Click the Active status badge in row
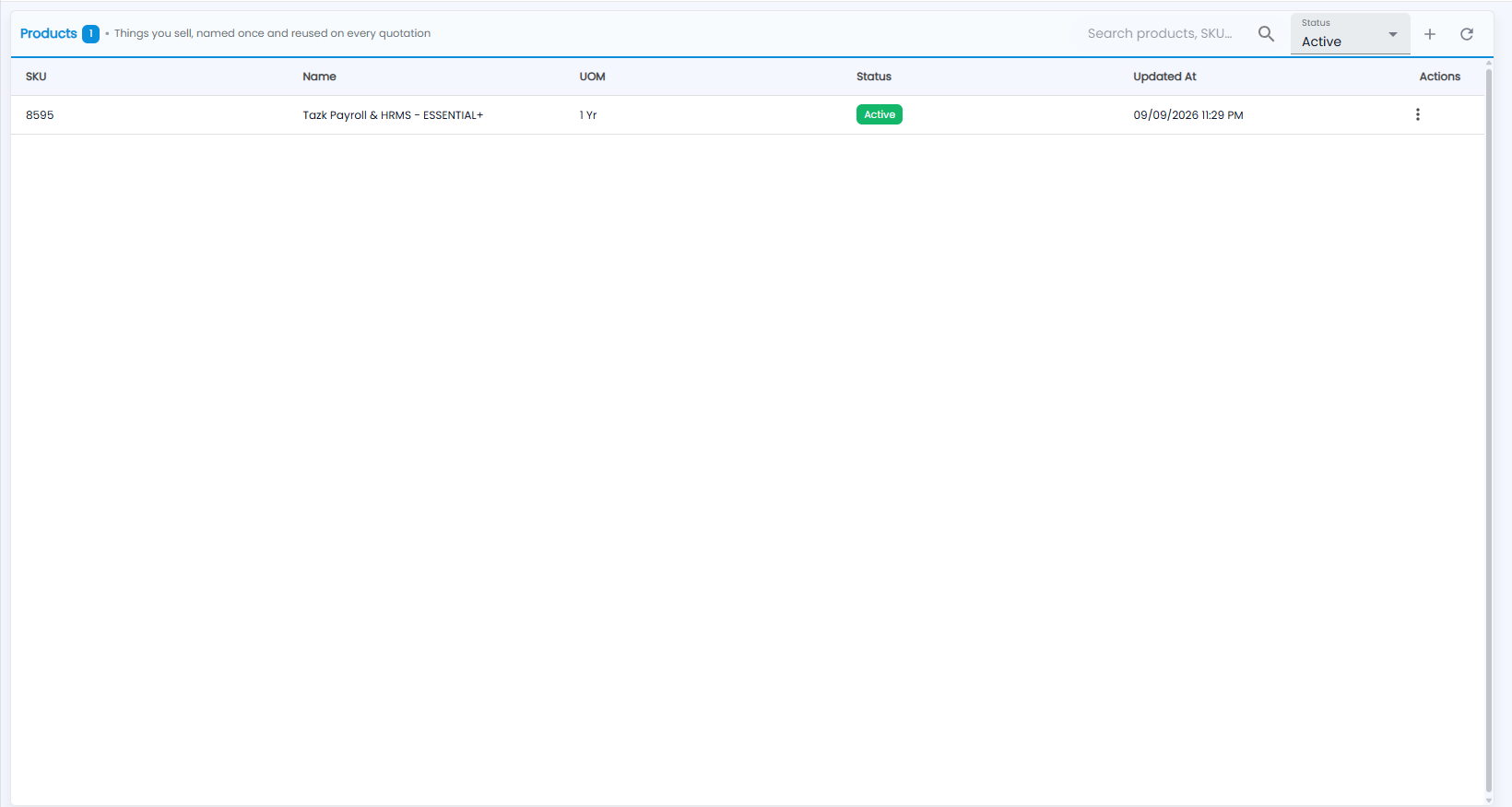The height and width of the screenshot is (807, 1512). 880,114
